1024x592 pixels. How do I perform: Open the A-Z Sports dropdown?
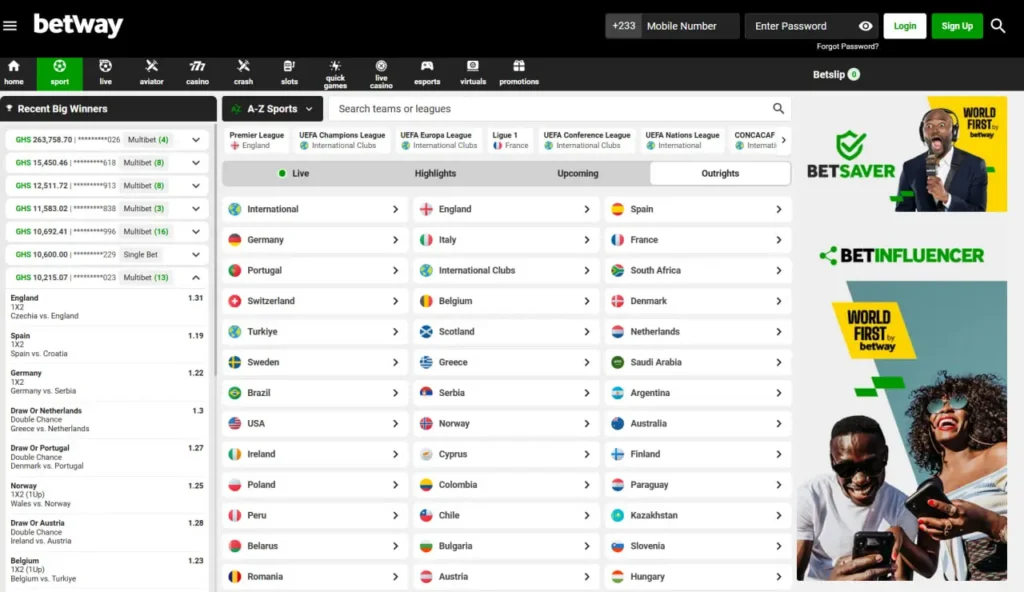point(272,109)
